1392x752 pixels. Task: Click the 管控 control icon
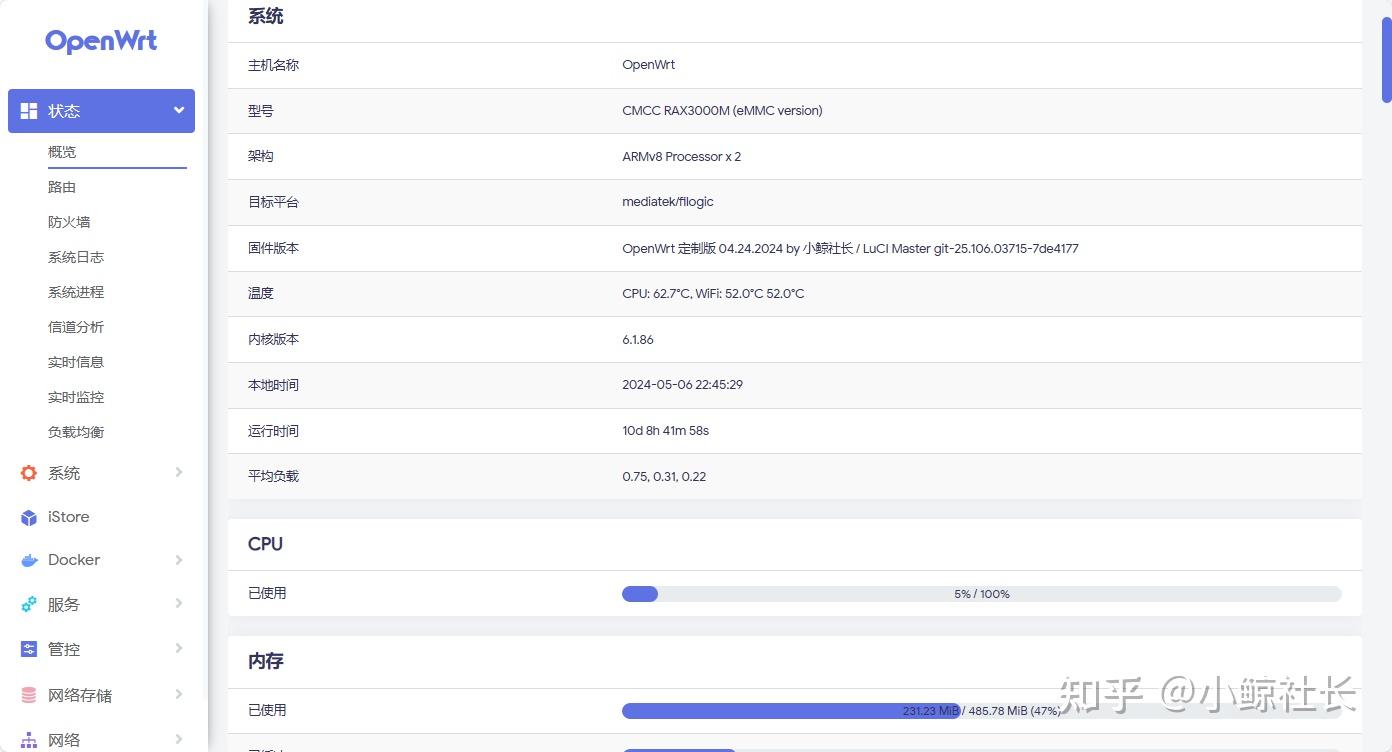(x=28, y=648)
